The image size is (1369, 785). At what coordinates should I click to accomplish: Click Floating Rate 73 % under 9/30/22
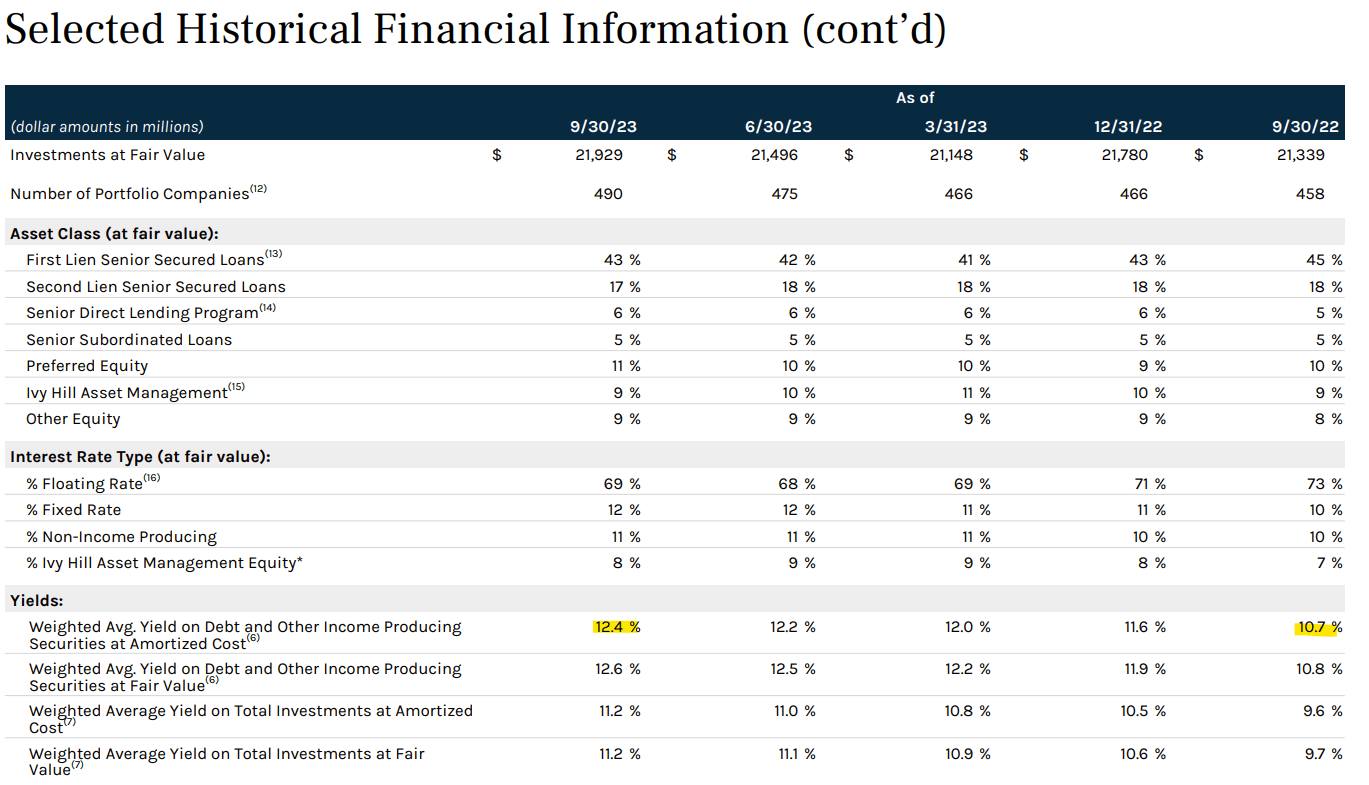coord(1324,484)
